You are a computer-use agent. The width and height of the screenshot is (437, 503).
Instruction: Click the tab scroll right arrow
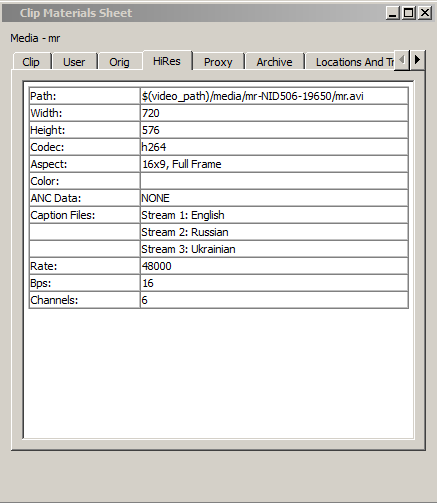click(417, 60)
